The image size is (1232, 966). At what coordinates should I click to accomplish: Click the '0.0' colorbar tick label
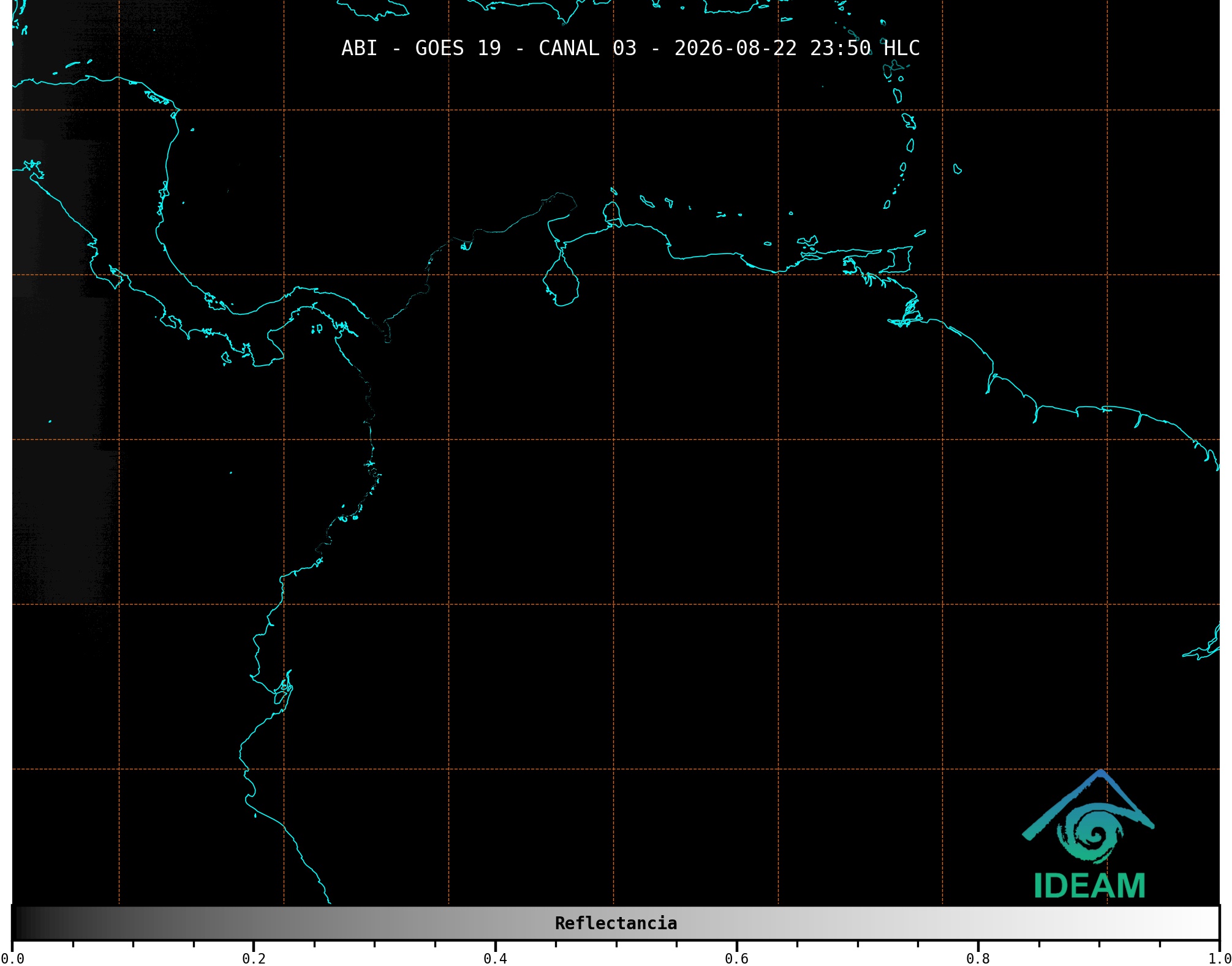pyautogui.click(x=12, y=959)
